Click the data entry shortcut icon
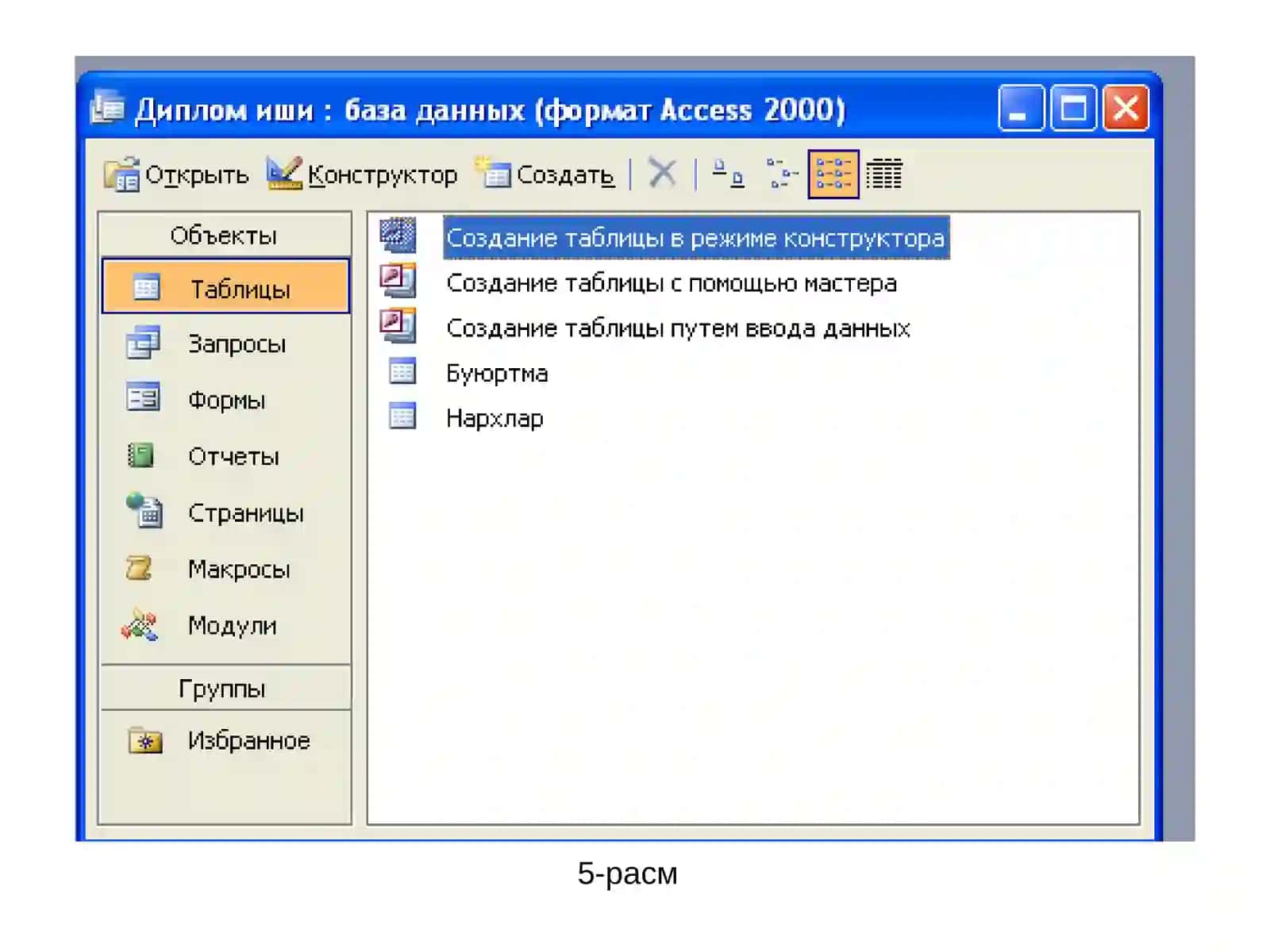Screen dimensions: 1270x952 pyautogui.click(x=398, y=325)
